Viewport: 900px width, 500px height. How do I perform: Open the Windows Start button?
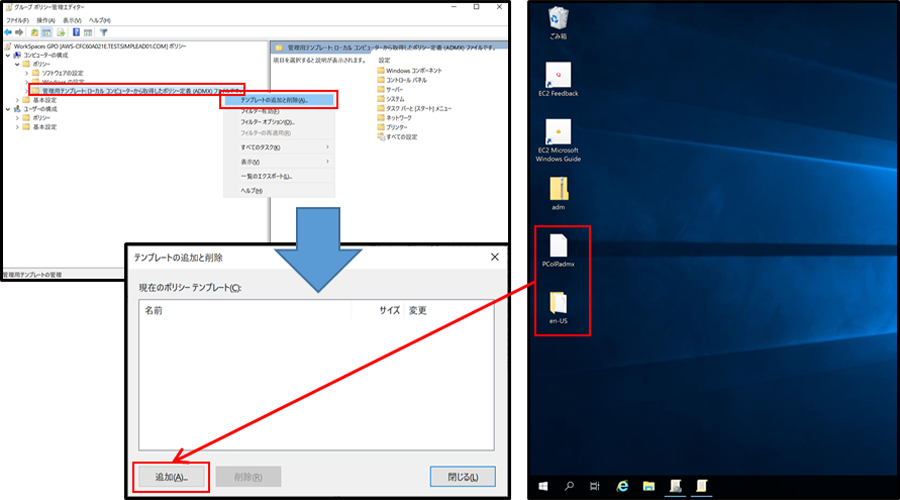pyautogui.click(x=543, y=486)
